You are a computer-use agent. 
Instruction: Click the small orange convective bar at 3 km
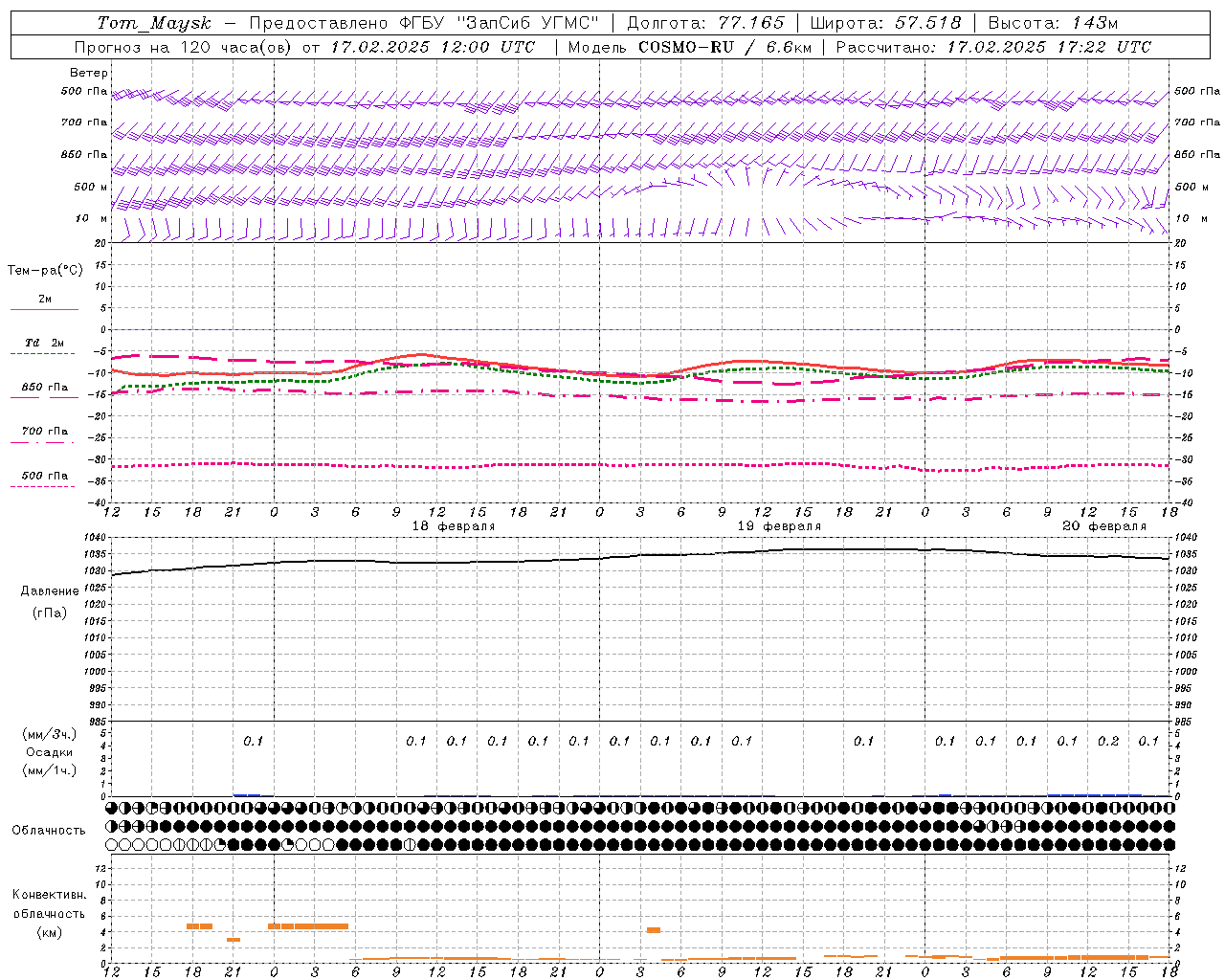pyautogui.click(x=234, y=940)
